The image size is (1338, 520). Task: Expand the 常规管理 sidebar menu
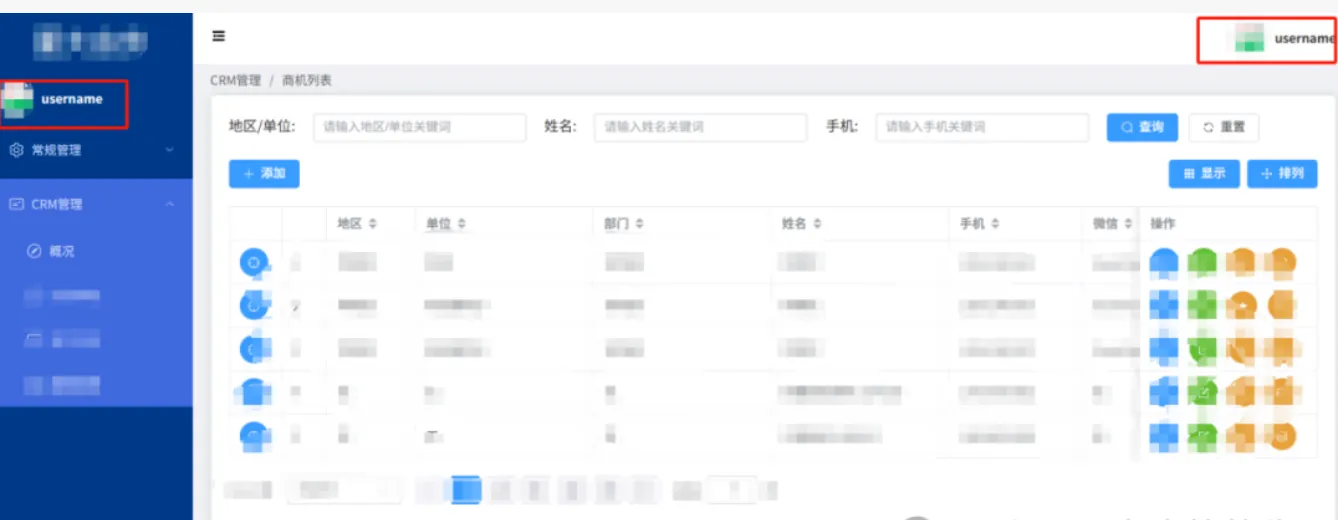point(92,150)
